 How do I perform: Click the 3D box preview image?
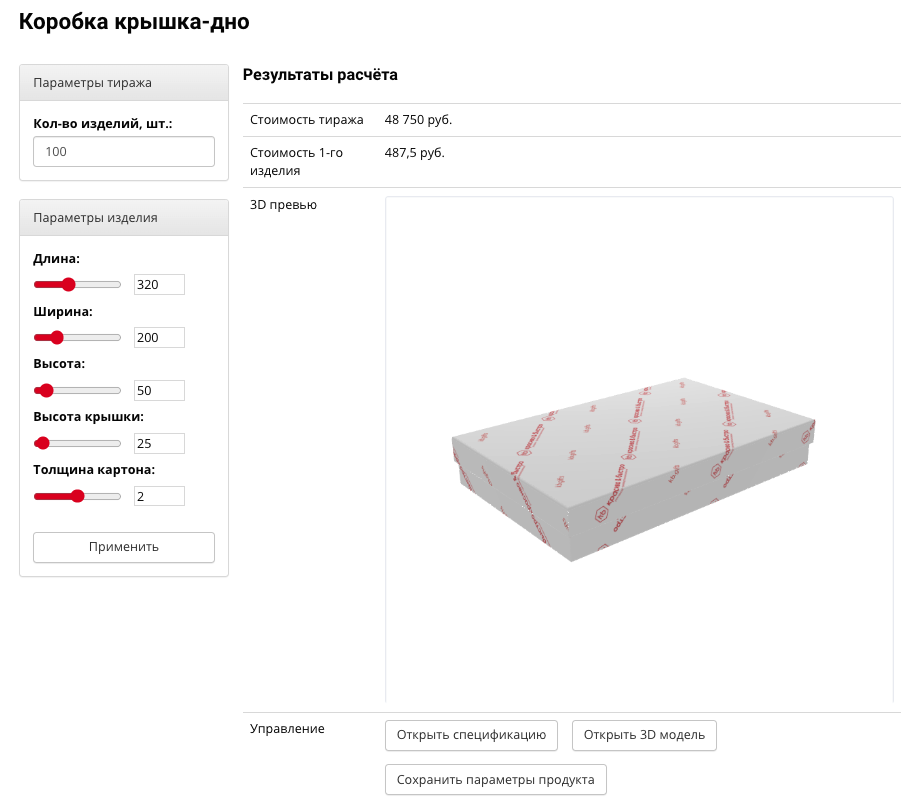click(634, 468)
